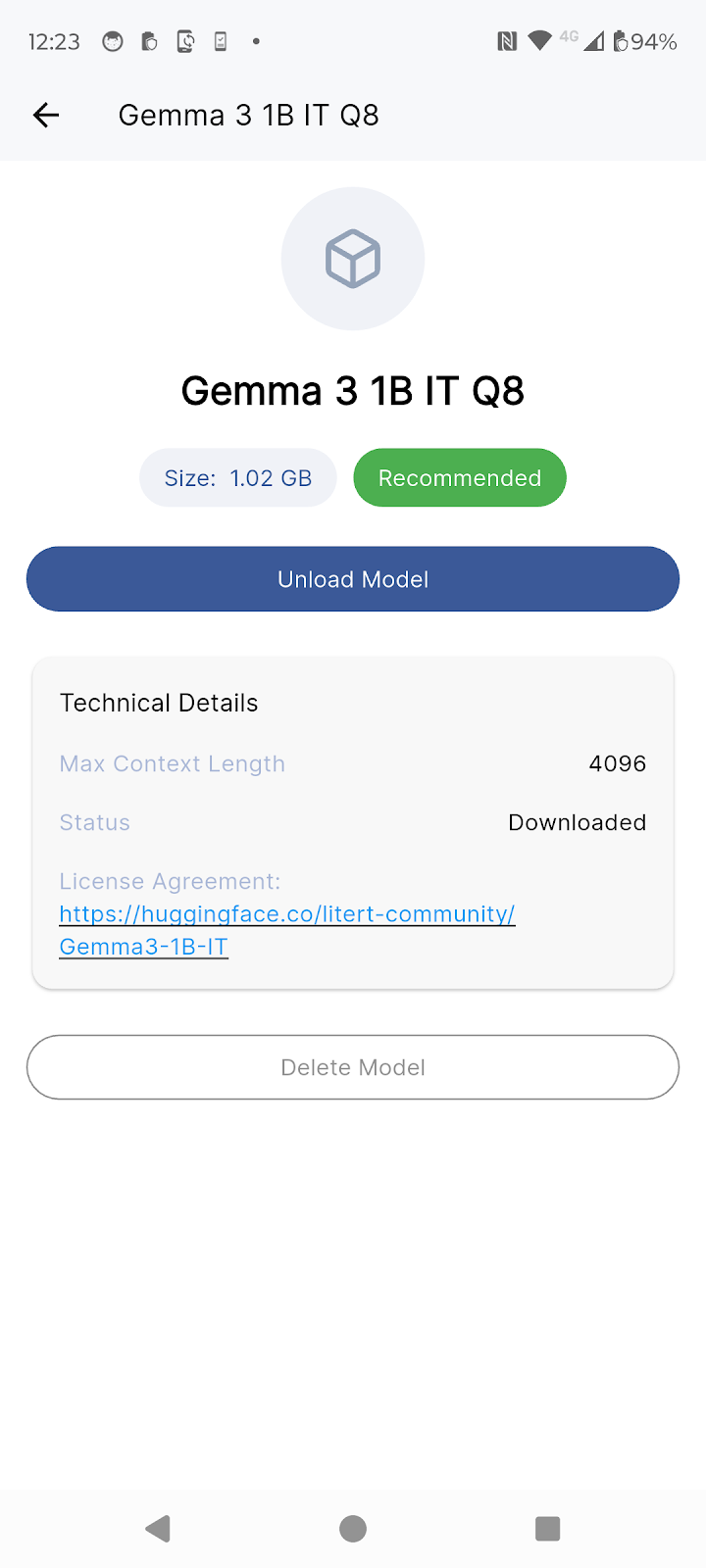Tap the Downloaded status text
The height and width of the screenshot is (1568, 706).
click(x=578, y=822)
